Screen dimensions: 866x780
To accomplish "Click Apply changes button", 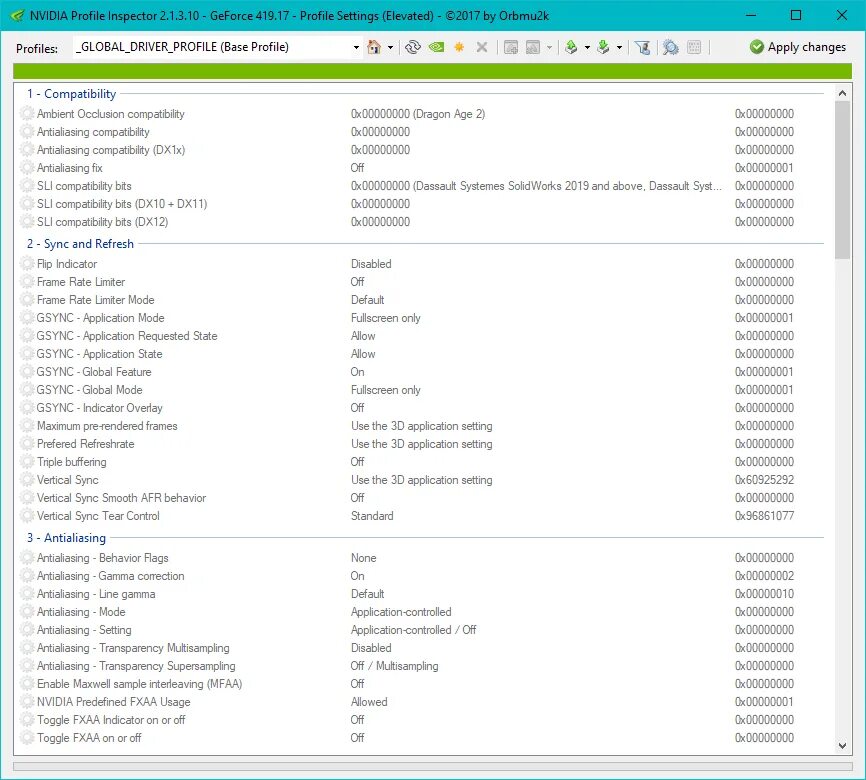I will [x=798, y=47].
